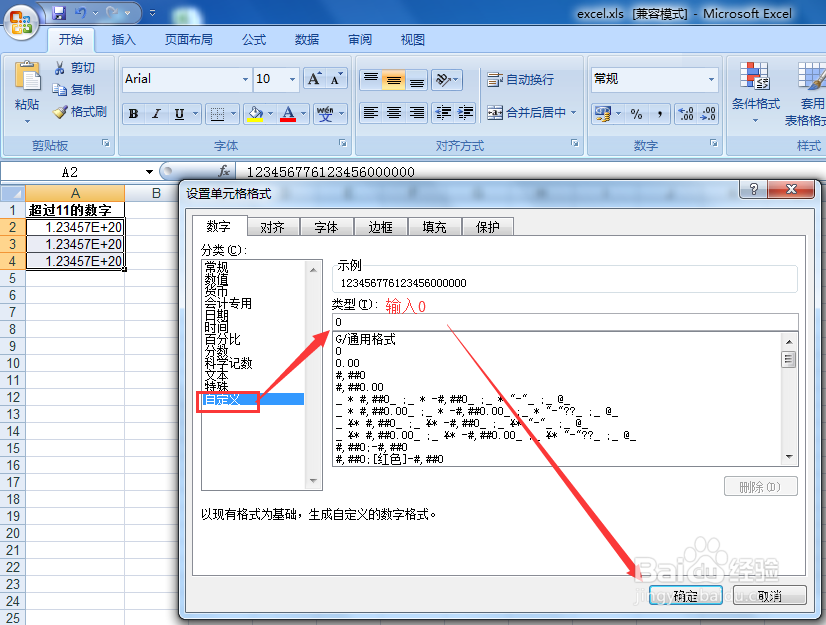Click the dialog help question button

pos(754,189)
